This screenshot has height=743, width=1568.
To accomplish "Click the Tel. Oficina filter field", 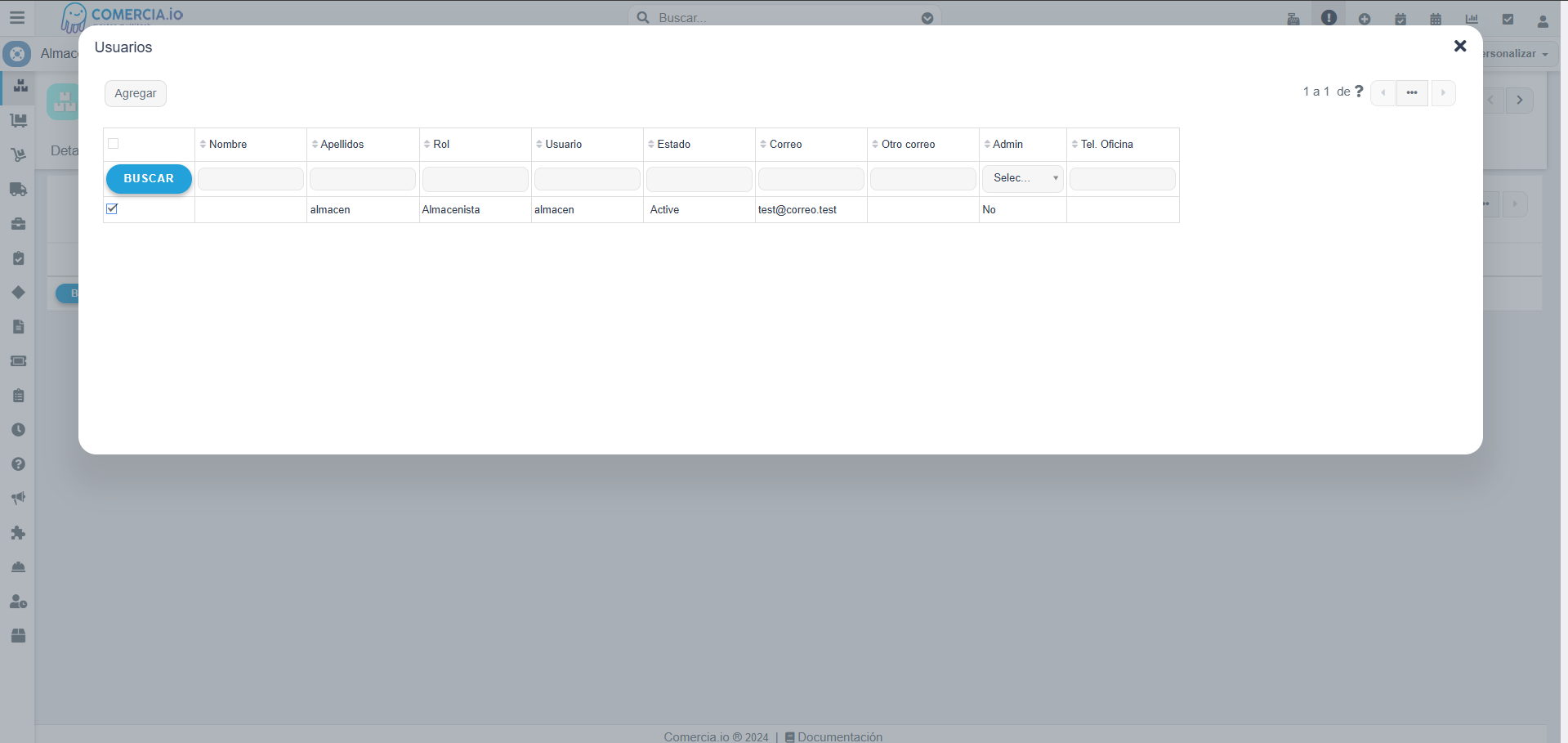I will [x=1123, y=179].
